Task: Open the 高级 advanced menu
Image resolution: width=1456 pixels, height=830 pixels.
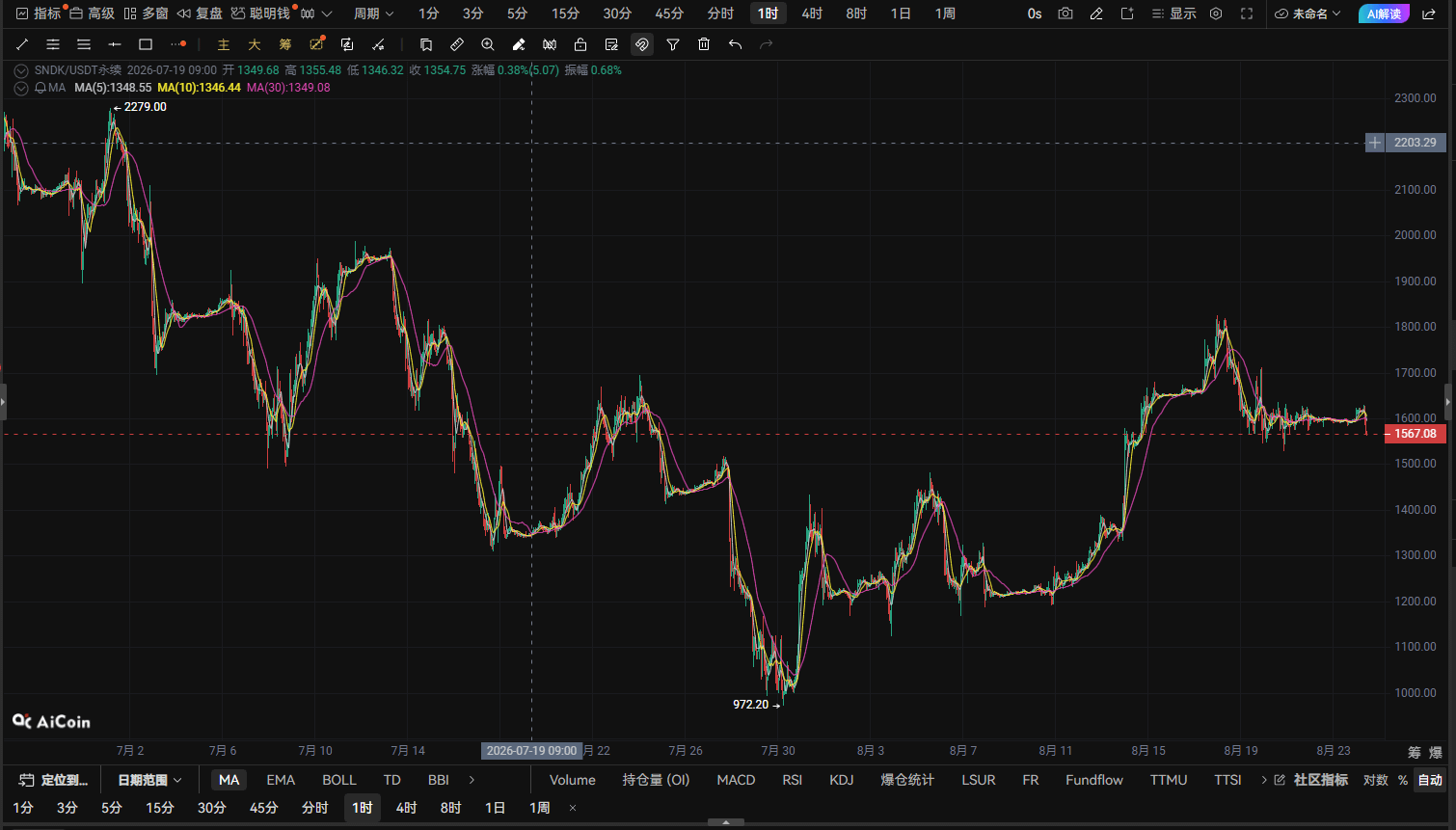Action: coord(93,13)
